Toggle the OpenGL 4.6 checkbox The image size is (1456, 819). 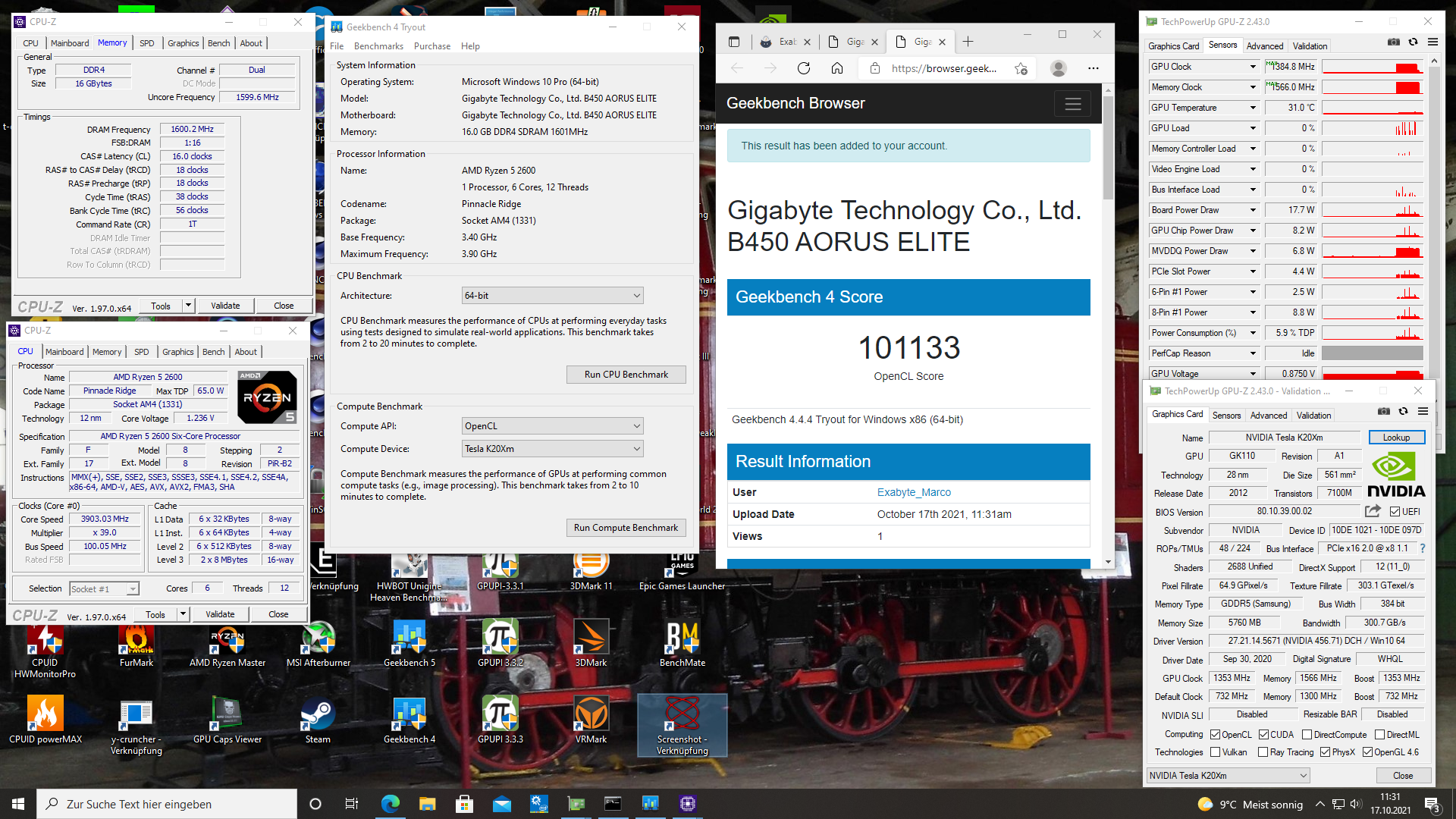click(x=1367, y=752)
